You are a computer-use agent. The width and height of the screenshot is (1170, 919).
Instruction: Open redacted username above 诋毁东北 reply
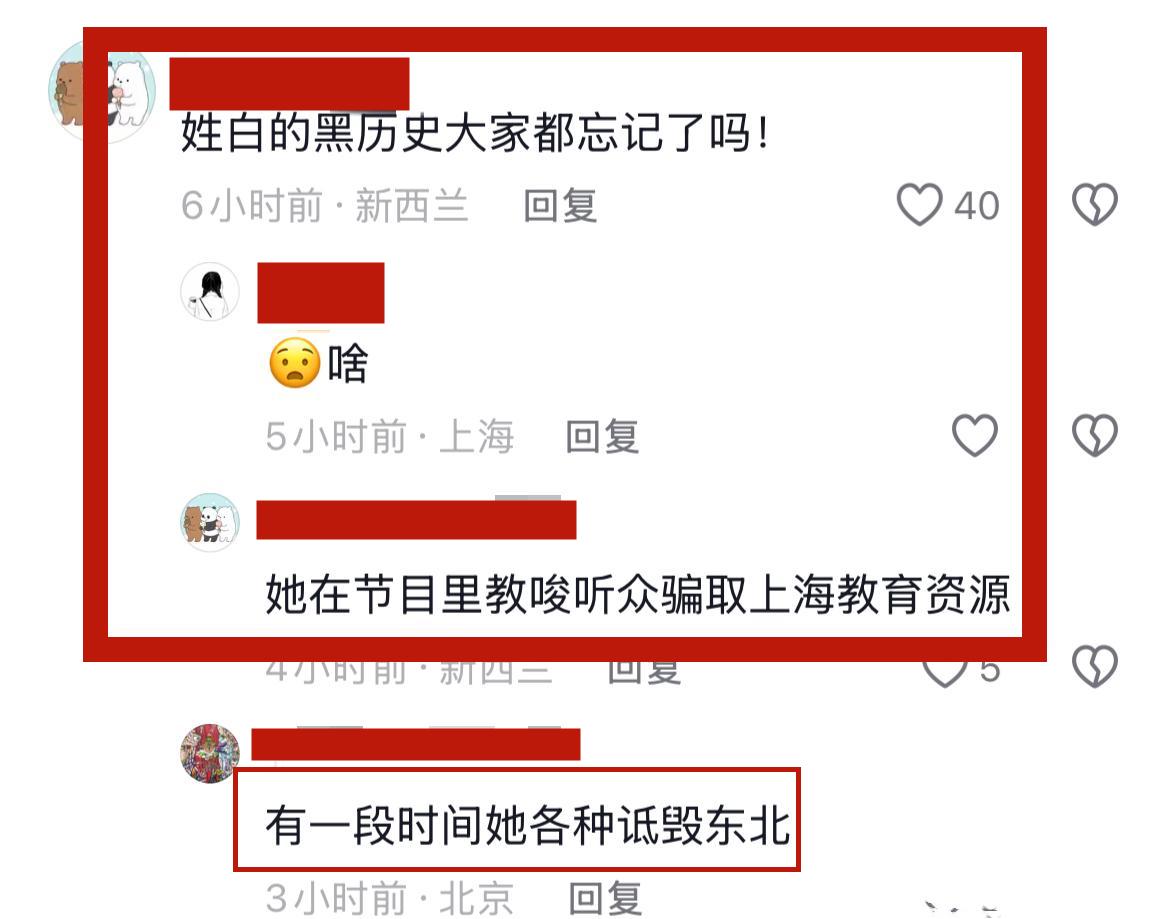pyautogui.click(x=416, y=744)
